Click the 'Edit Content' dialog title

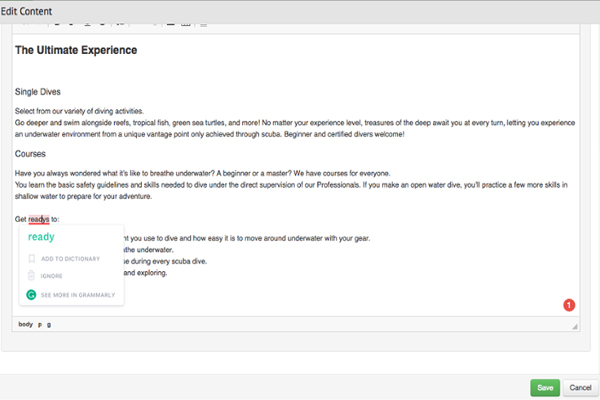click(26, 11)
